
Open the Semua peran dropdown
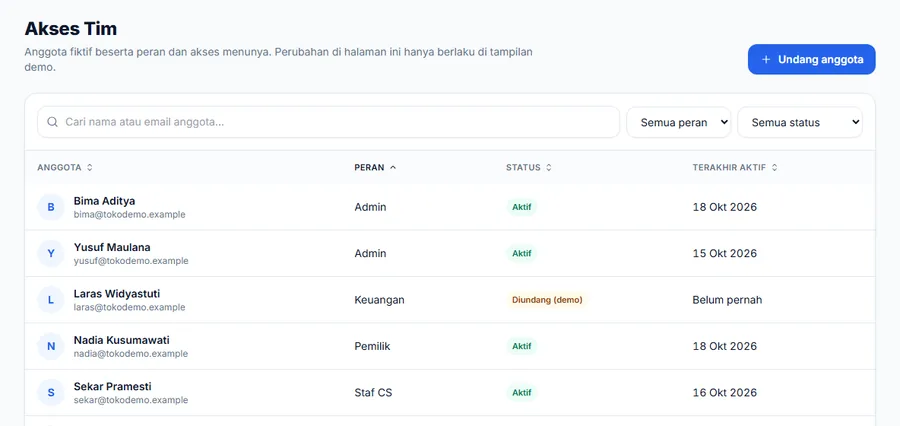coord(678,122)
